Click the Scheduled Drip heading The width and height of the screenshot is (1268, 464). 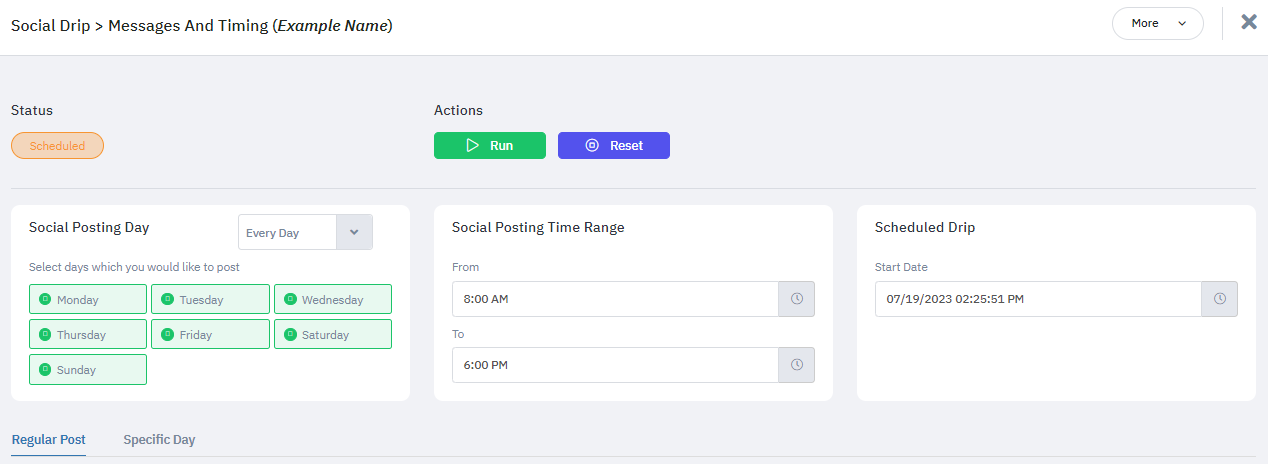[x=925, y=228]
